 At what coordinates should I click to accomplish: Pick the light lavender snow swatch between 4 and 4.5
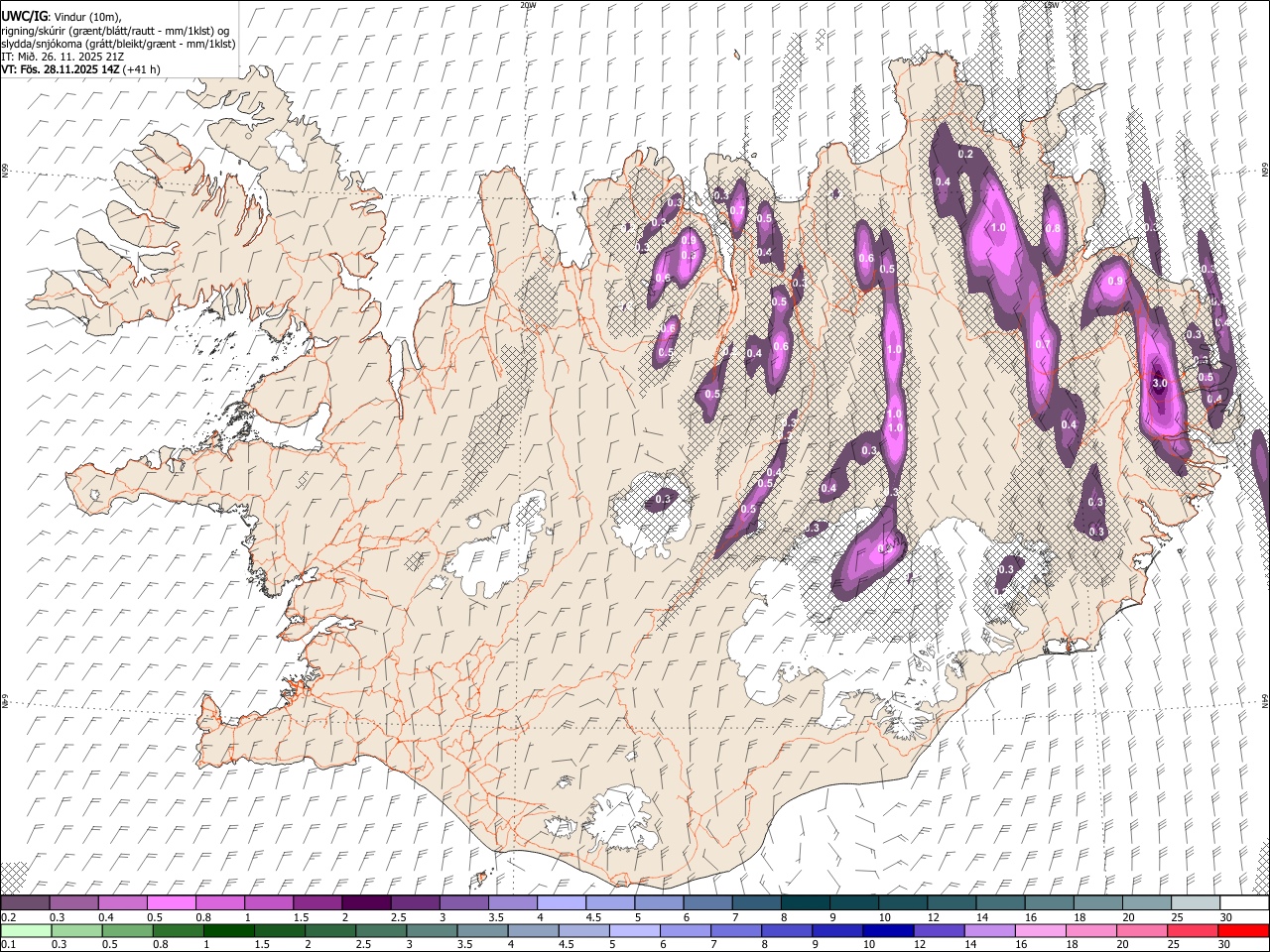click(561, 902)
